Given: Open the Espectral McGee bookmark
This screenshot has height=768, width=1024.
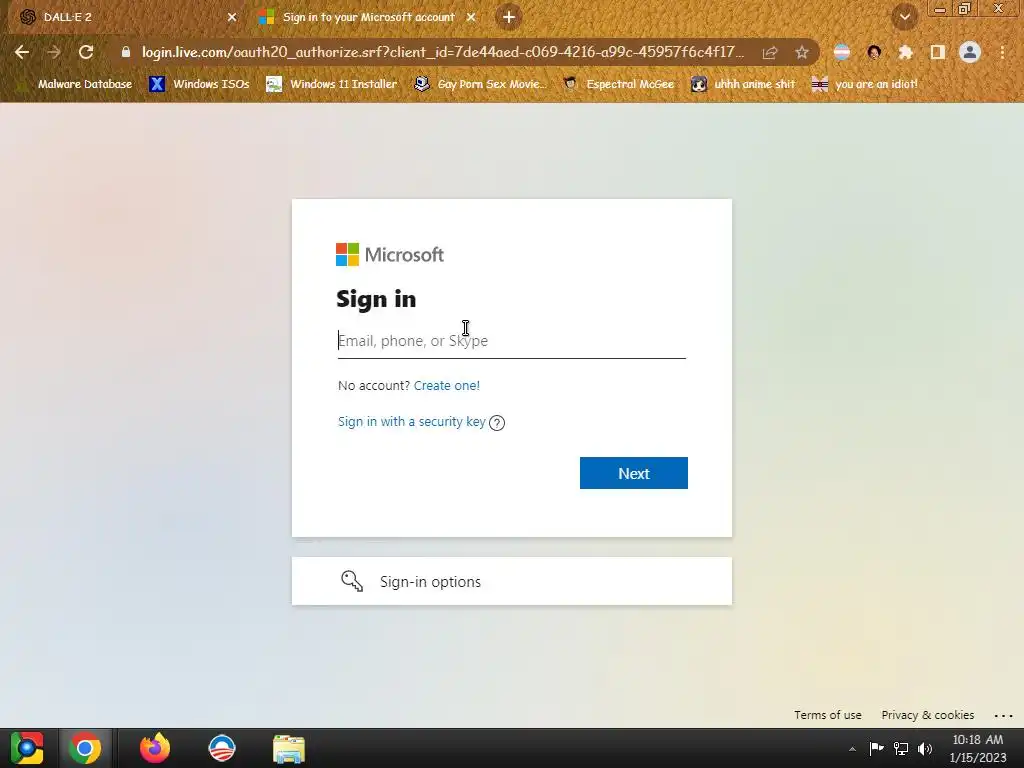Looking at the screenshot, I should click(x=618, y=84).
